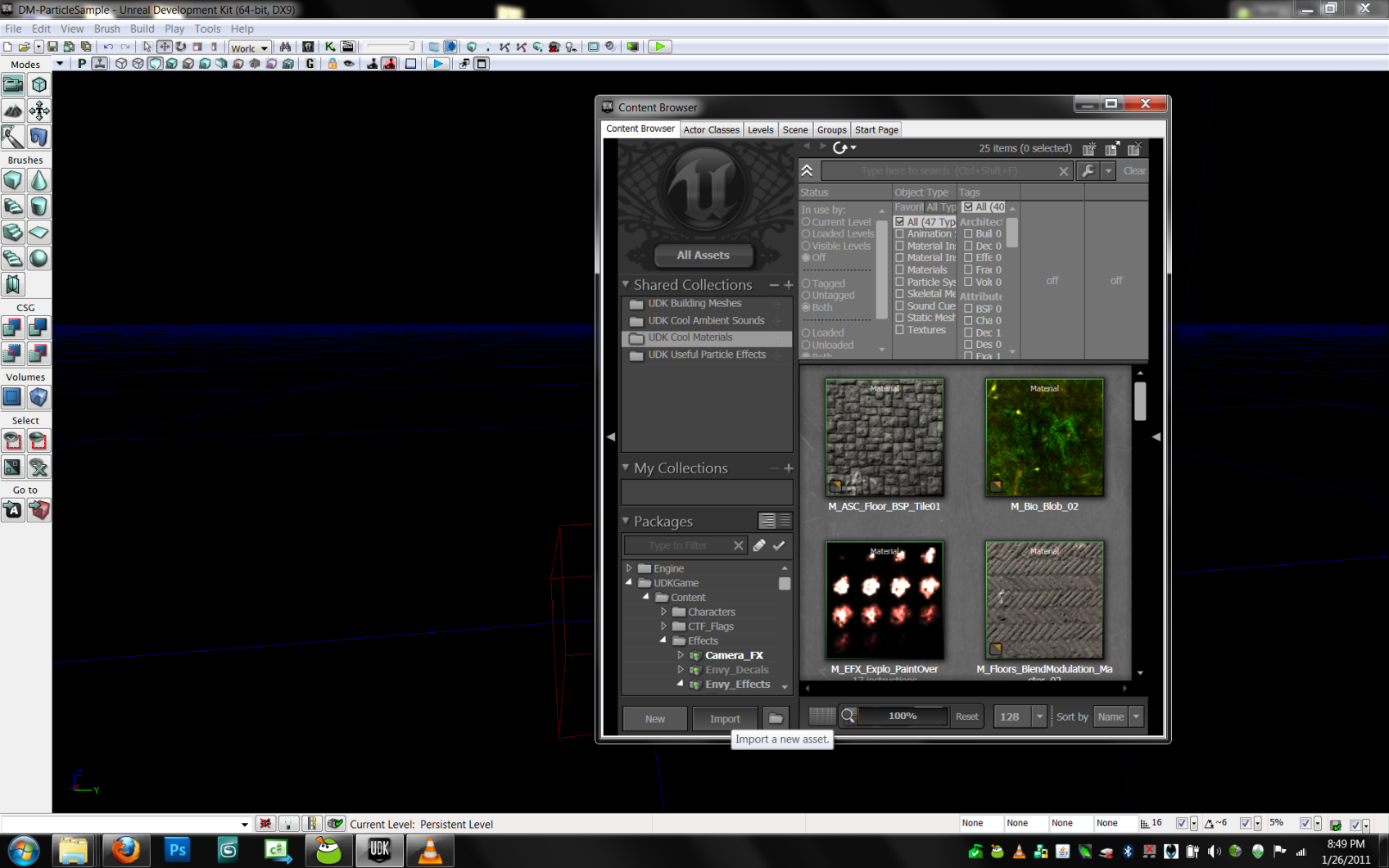Add a Cube builder brush

[x=13, y=180]
